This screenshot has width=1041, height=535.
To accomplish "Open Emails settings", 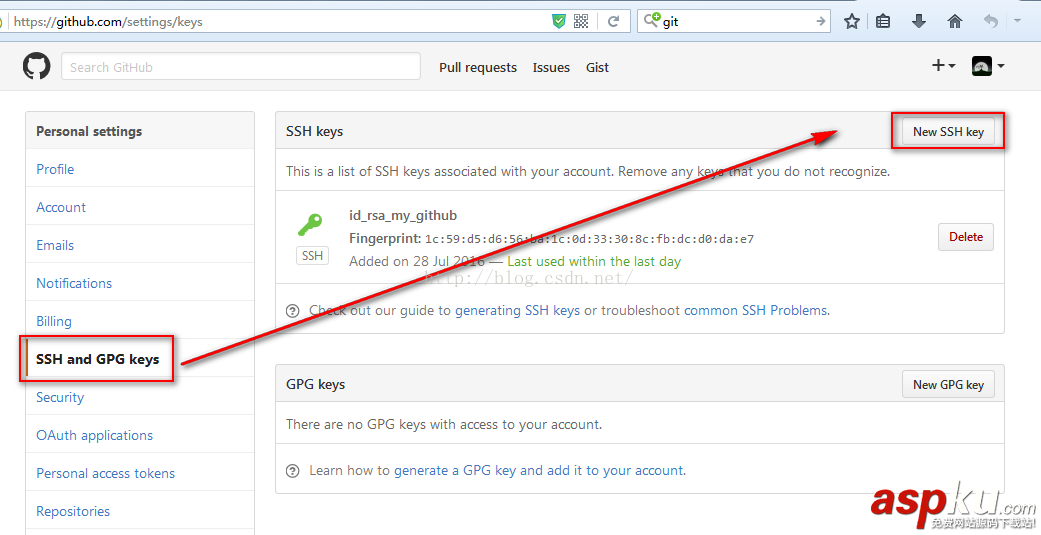I will point(55,245).
